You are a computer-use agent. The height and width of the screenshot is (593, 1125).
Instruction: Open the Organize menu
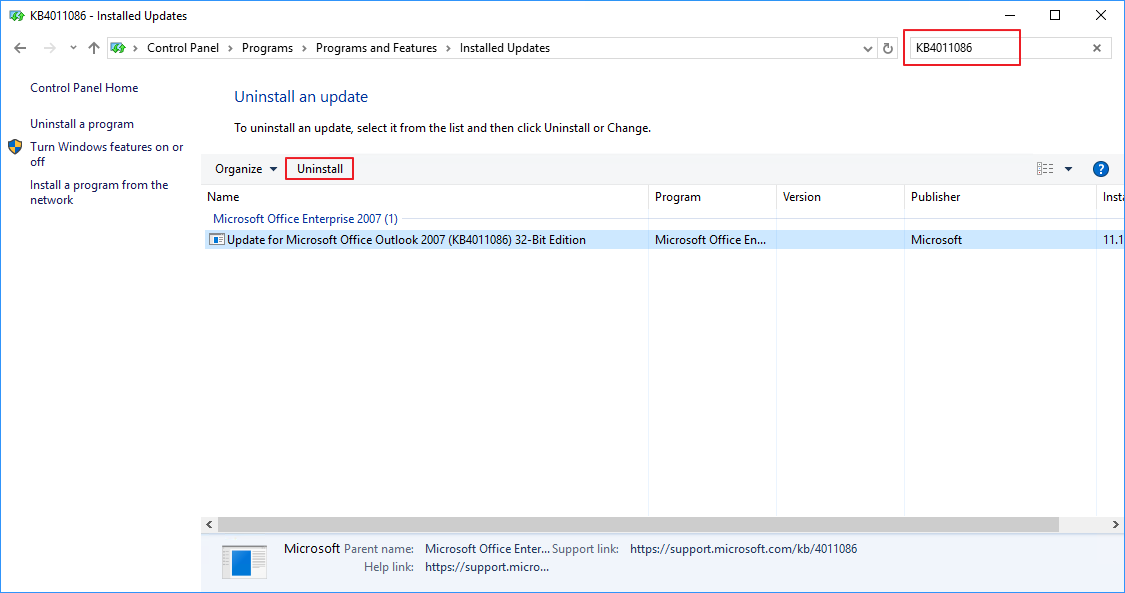(246, 169)
